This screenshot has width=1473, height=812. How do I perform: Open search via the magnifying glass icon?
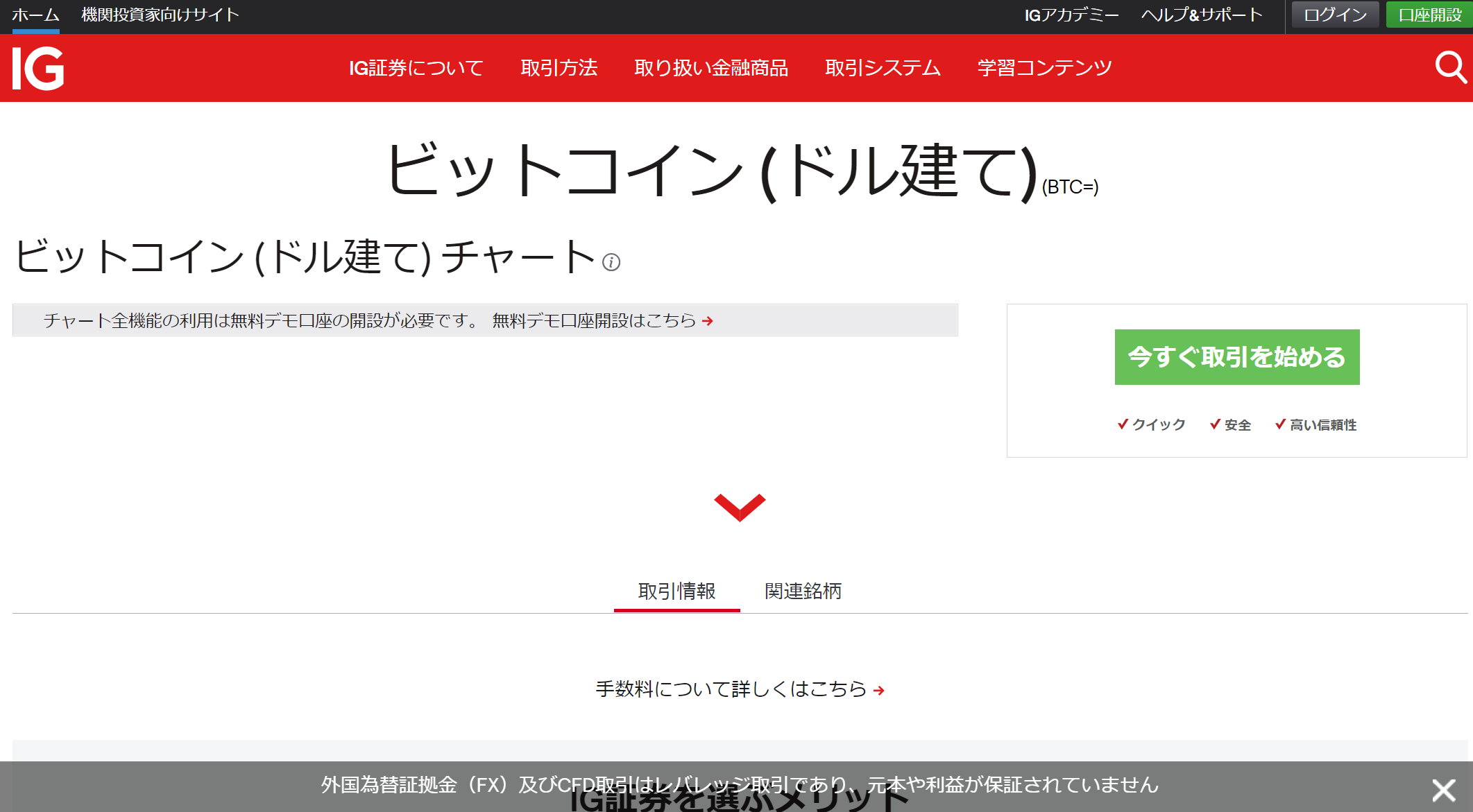[1449, 67]
